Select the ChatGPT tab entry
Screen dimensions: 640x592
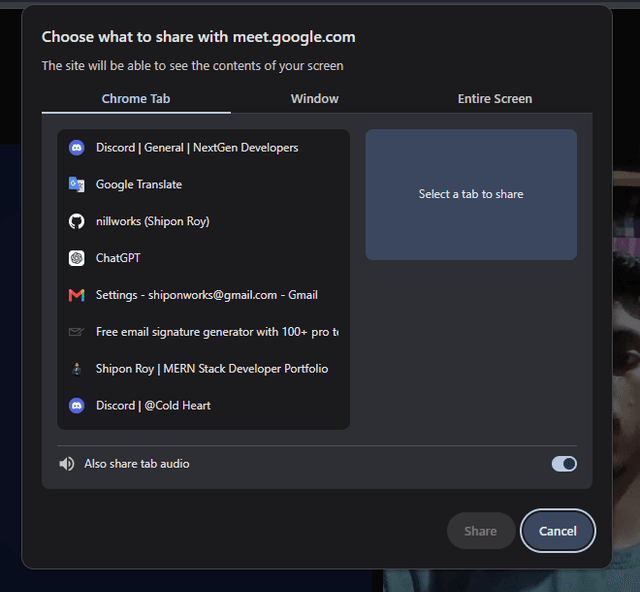pos(203,258)
